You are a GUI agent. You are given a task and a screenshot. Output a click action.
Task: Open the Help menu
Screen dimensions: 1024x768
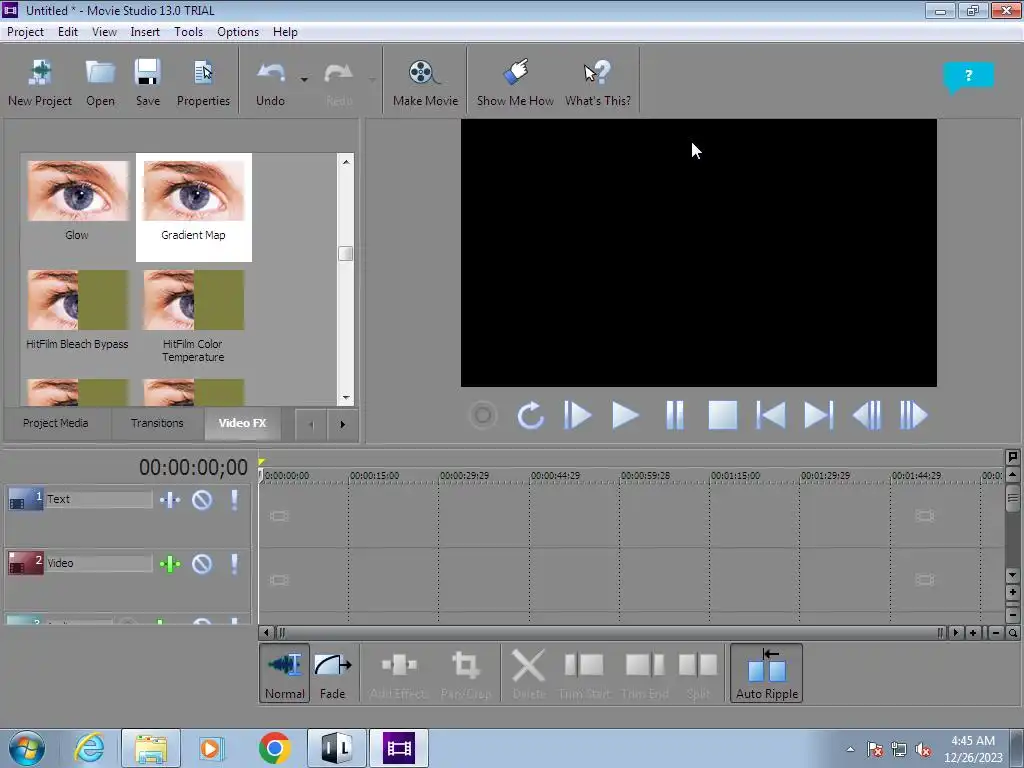click(x=285, y=32)
